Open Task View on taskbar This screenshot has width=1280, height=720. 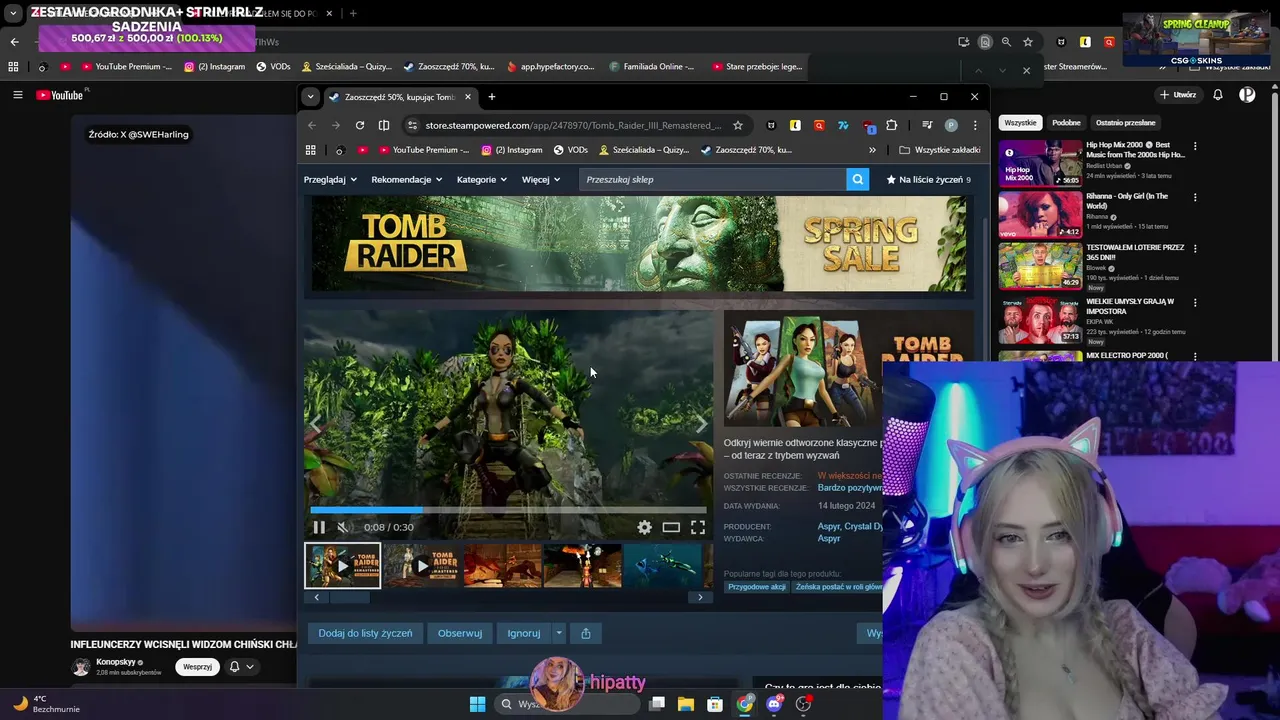pos(657,704)
